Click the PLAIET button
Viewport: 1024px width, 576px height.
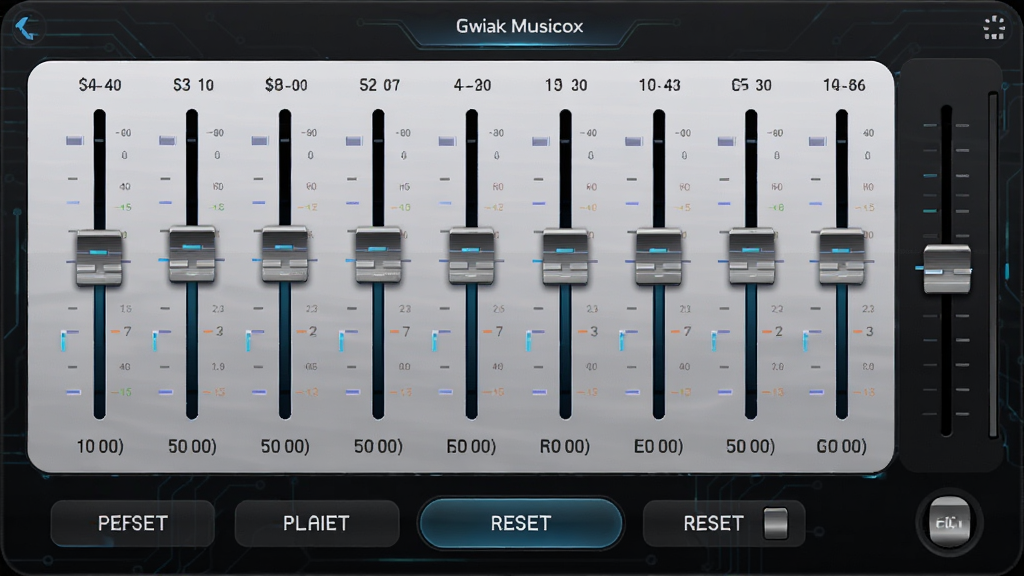coord(317,523)
